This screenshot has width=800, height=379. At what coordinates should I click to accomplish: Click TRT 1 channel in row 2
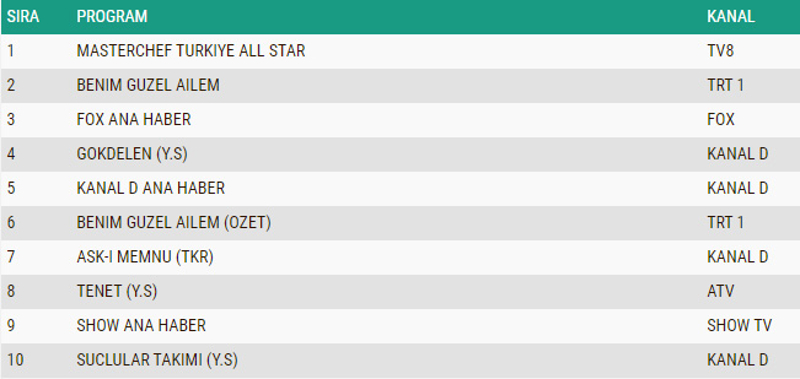[726, 85]
